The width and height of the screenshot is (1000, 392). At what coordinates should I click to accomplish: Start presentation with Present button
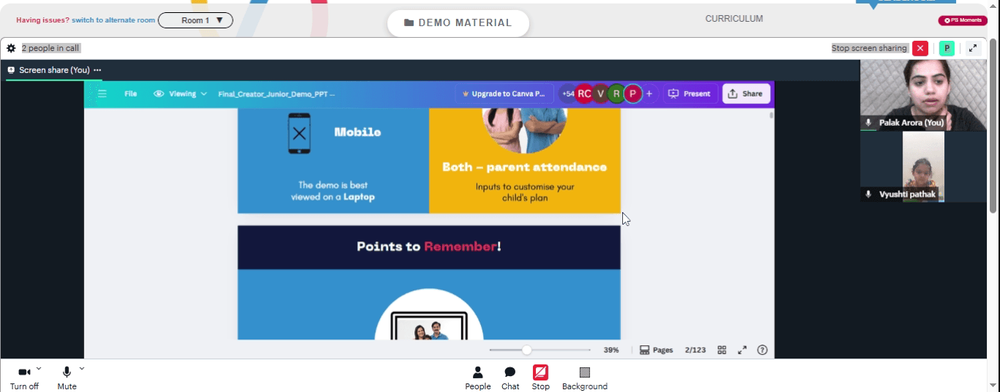click(x=689, y=94)
